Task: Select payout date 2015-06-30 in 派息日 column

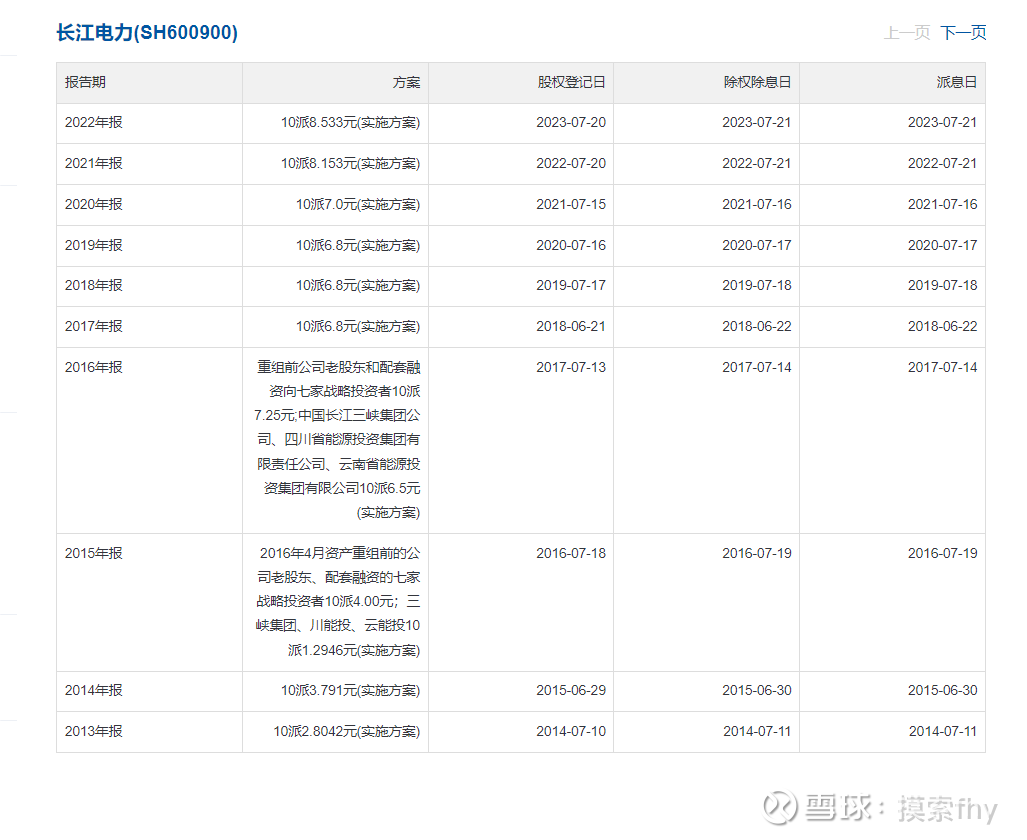Action: tap(943, 691)
